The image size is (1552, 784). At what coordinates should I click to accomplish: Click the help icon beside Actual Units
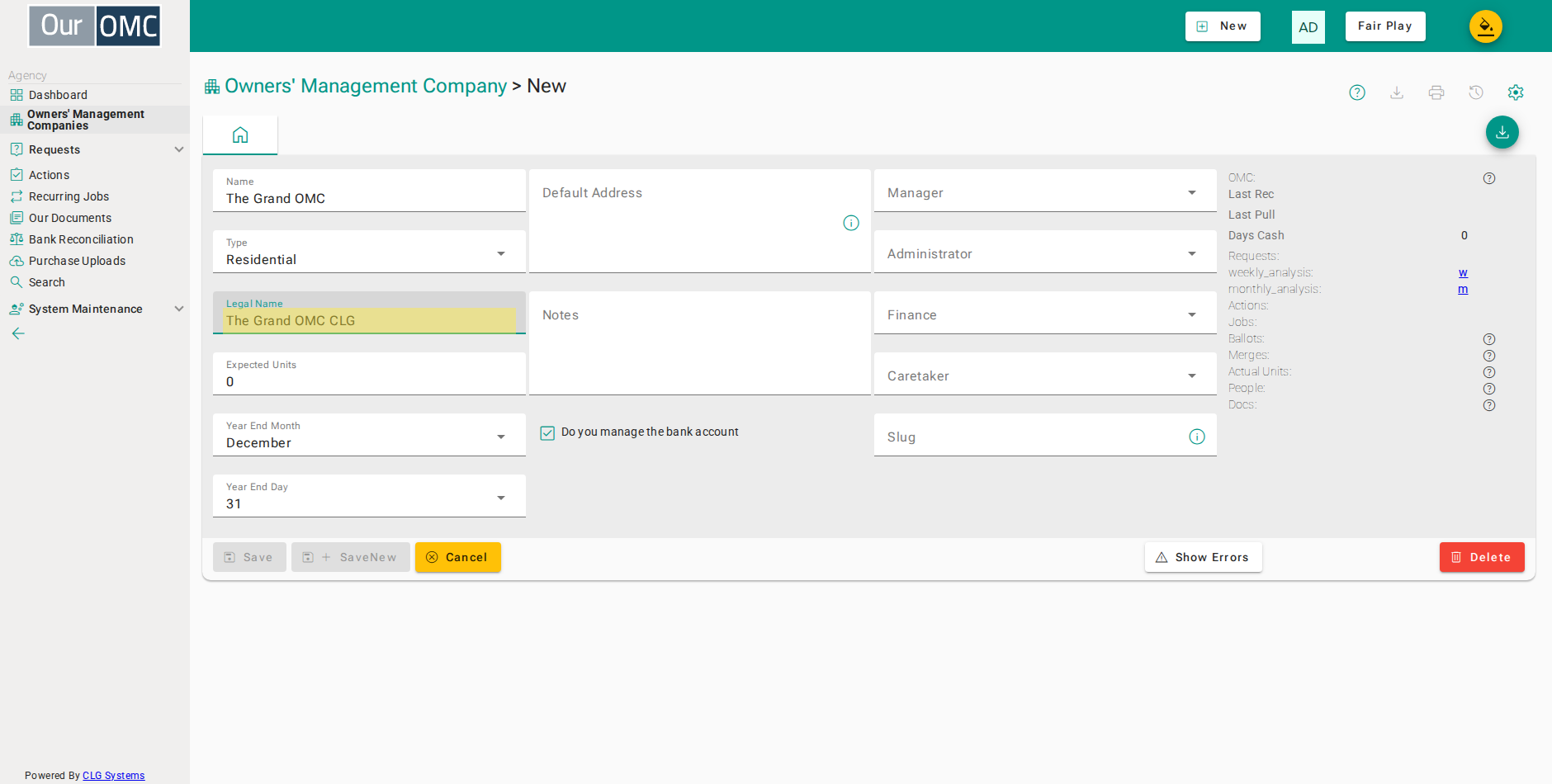click(x=1489, y=372)
